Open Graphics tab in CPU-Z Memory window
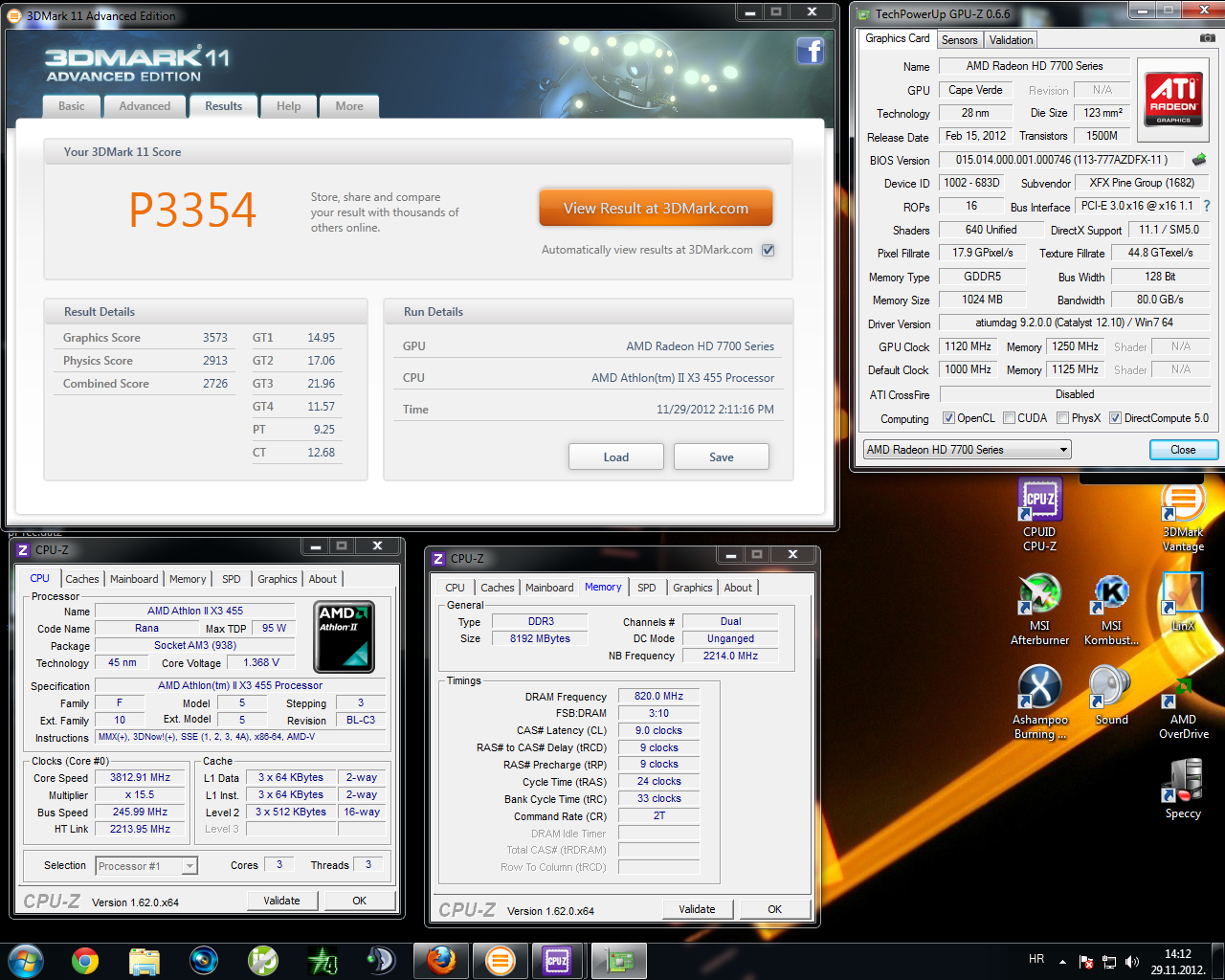The image size is (1225, 980). coord(693,588)
